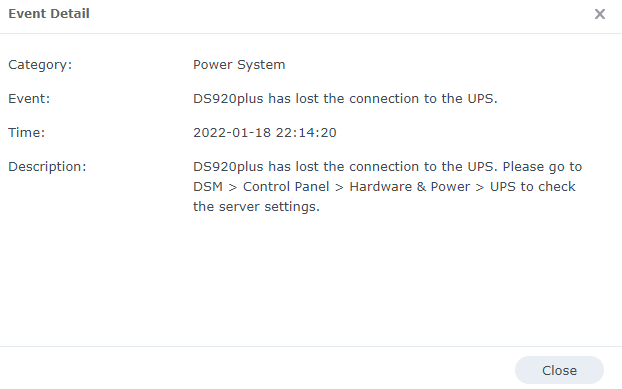The height and width of the screenshot is (389, 622).
Task: Click DS920plus in the Description text
Action: 228,167
